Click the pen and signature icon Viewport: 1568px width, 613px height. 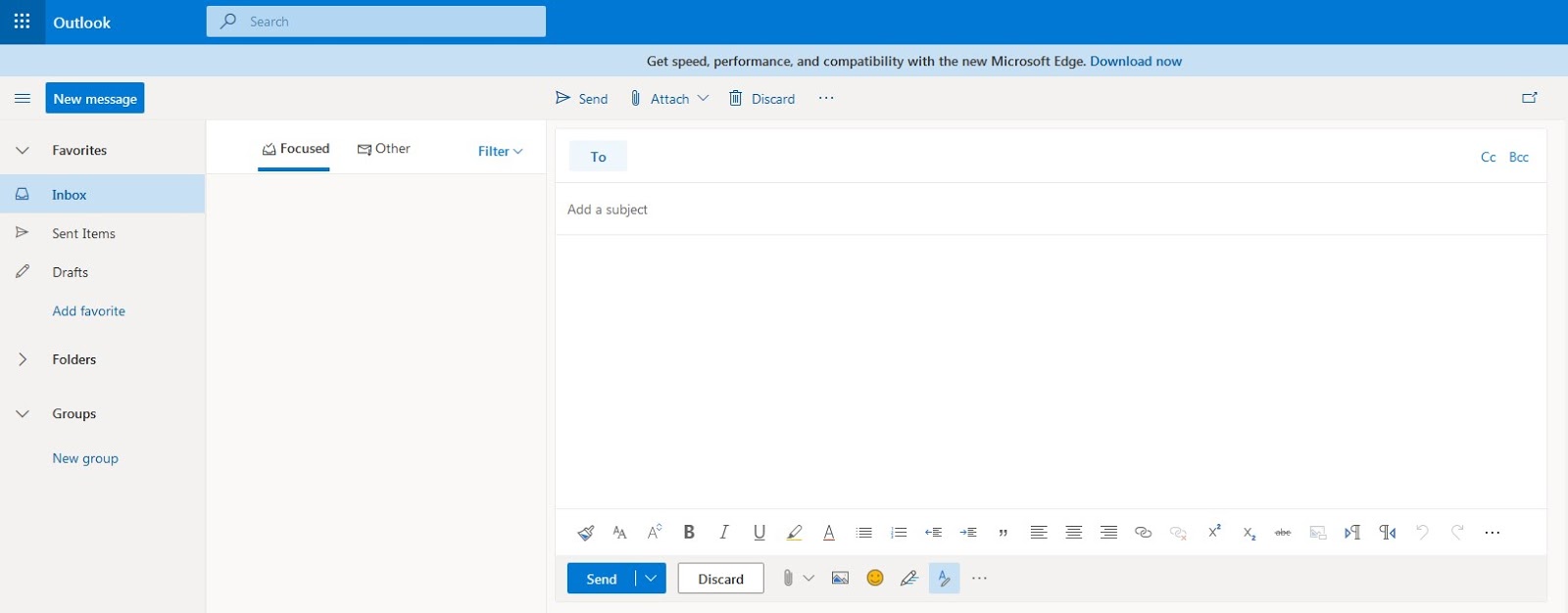(909, 579)
